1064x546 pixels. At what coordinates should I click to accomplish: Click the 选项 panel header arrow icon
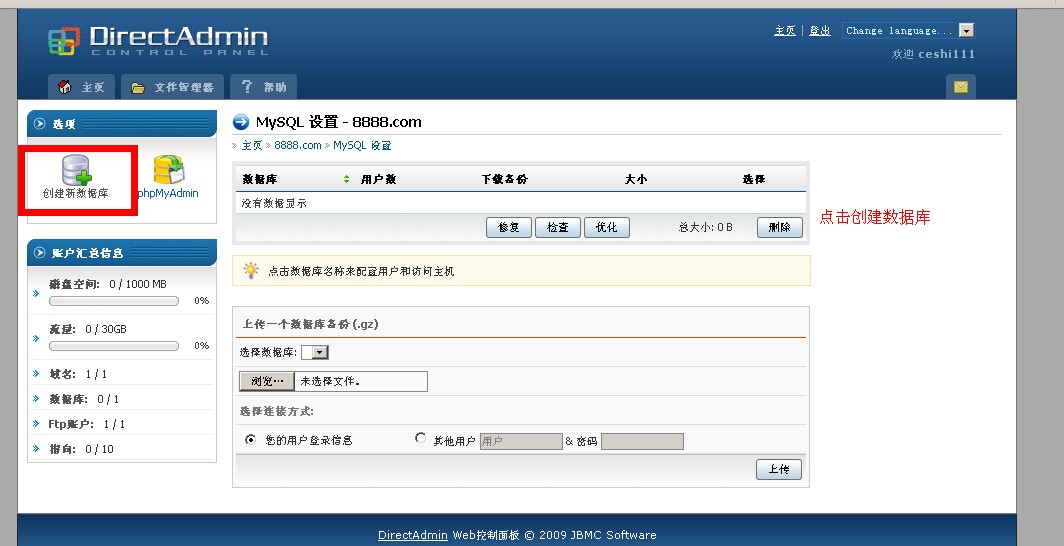pos(39,124)
